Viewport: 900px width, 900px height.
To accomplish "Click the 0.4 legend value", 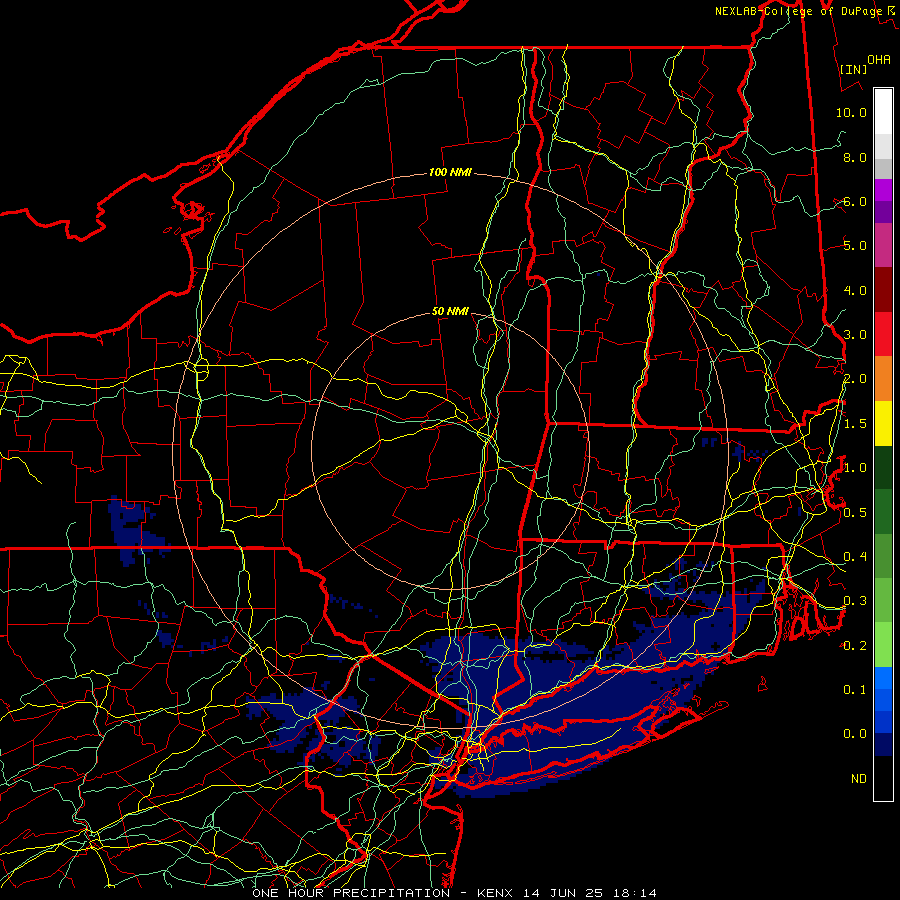I will (x=855, y=557).
